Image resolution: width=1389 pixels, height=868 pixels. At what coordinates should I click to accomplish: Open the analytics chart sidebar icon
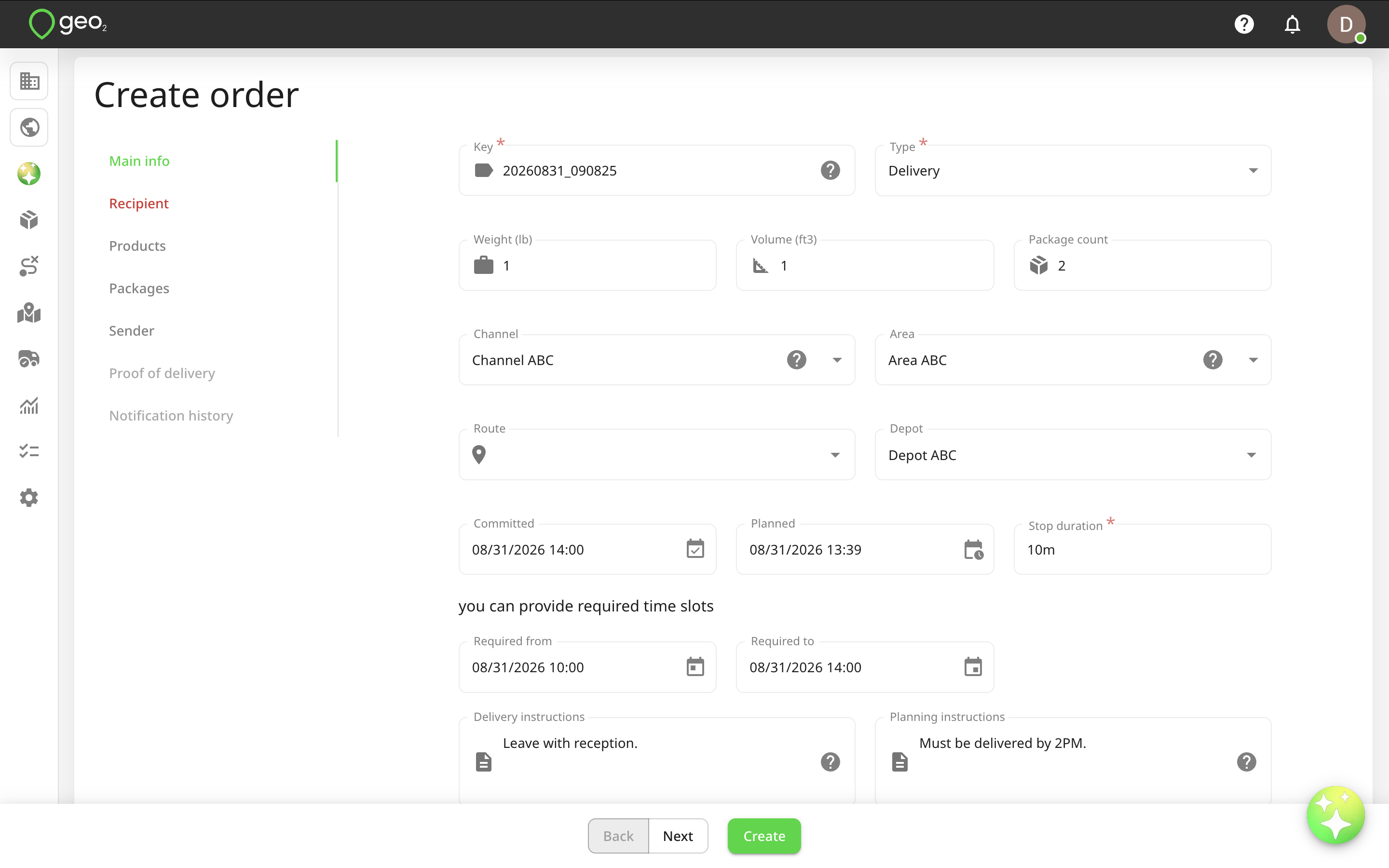tap(29, 405)
